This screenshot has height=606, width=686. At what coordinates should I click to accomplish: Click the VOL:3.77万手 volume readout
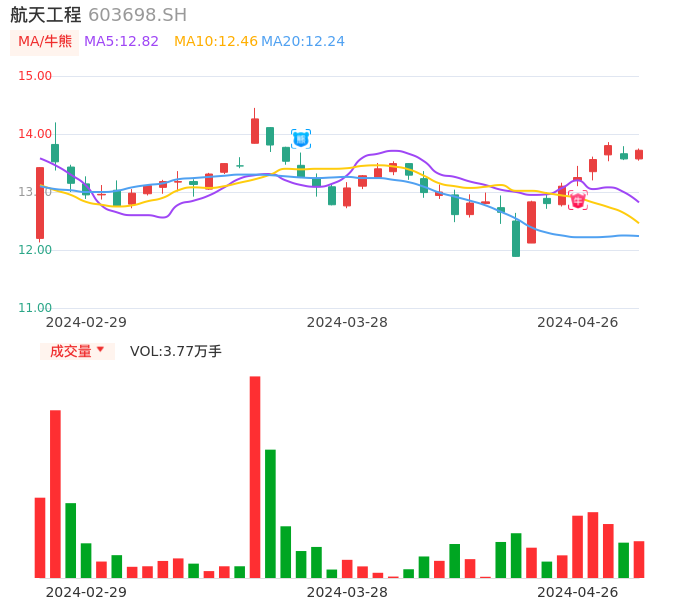176,351
